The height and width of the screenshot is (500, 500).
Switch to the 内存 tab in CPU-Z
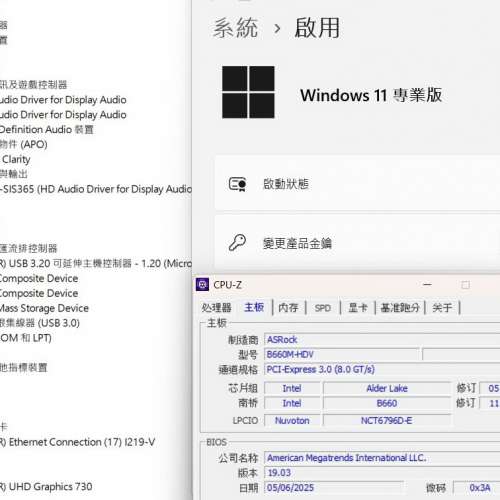288,307
